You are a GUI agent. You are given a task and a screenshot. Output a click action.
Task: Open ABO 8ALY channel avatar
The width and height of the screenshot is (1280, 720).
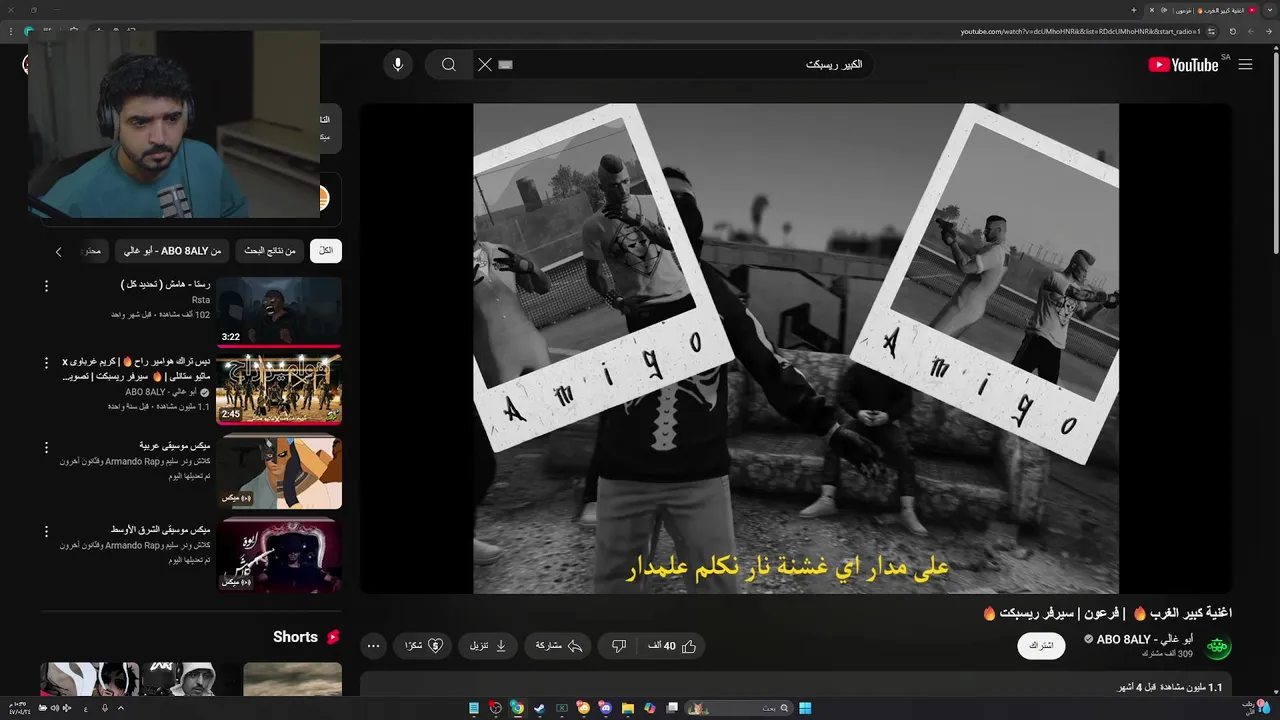(x=1218, y=647)
